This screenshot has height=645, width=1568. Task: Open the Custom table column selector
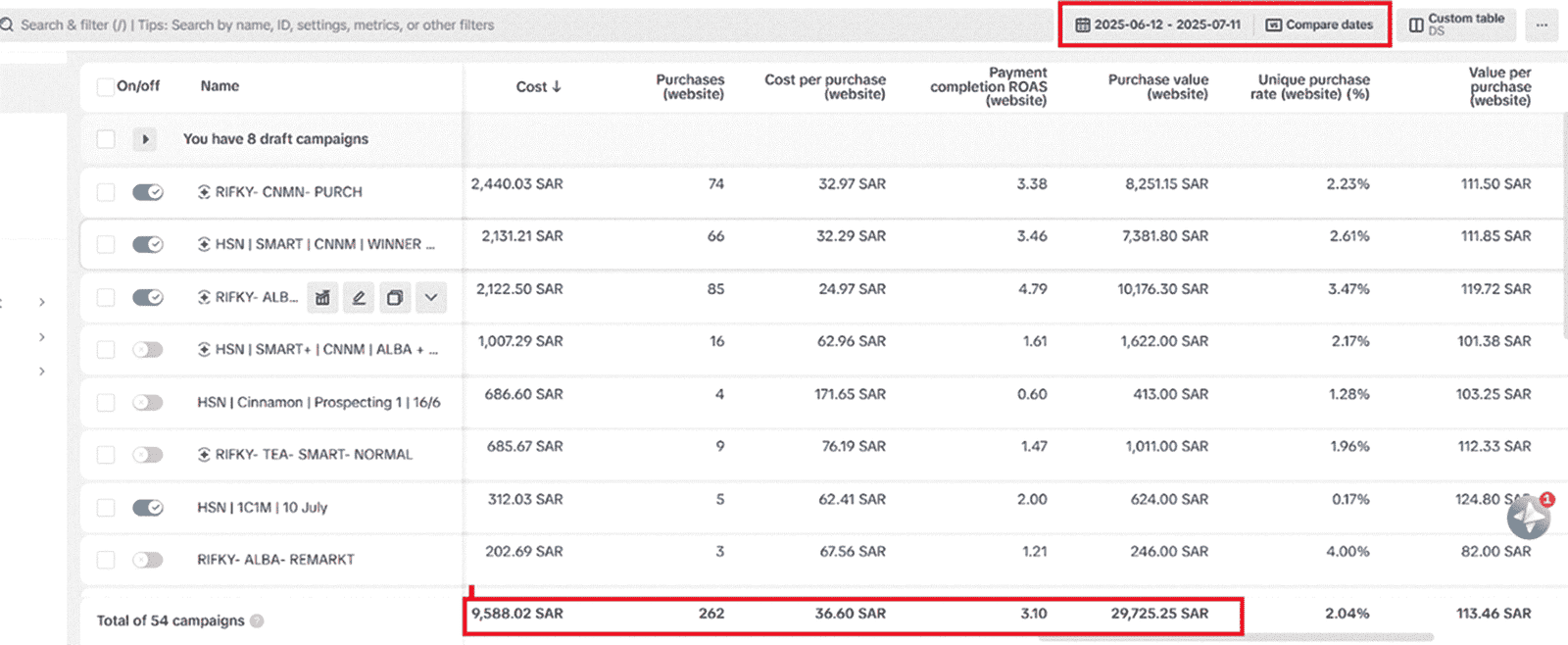(x=1456, y=25)
